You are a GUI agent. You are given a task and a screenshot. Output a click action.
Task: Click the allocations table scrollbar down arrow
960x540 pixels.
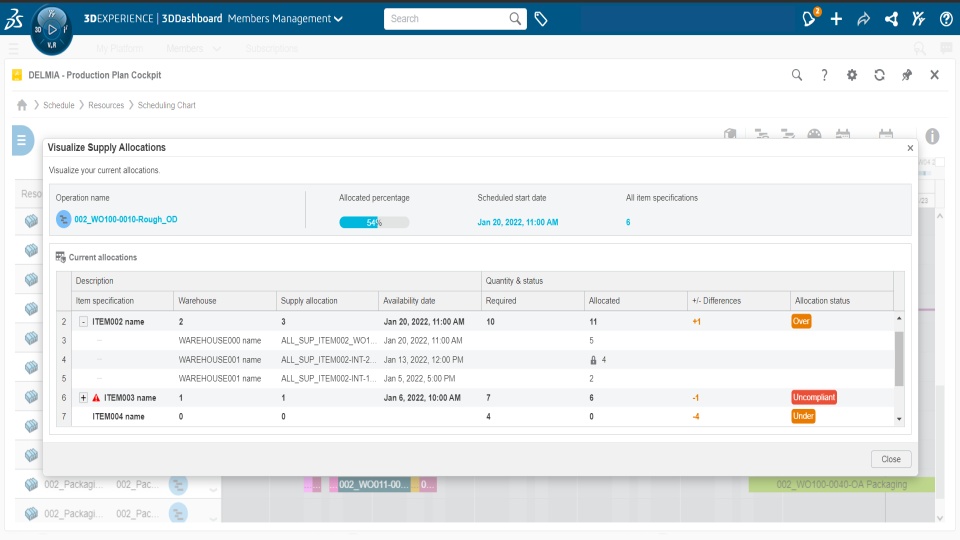899,419
